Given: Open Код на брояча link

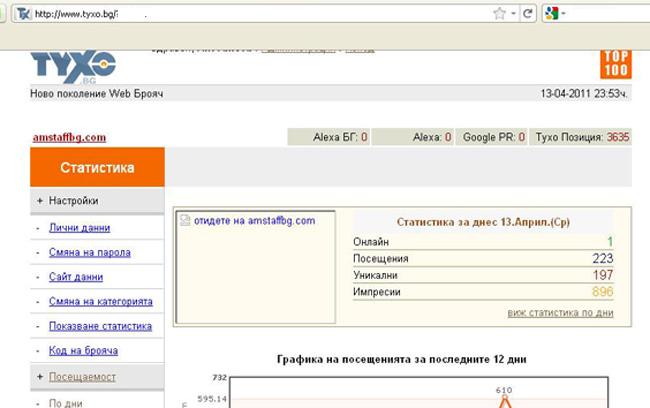Looking at the screenshot, I should (x=83, y=351).
